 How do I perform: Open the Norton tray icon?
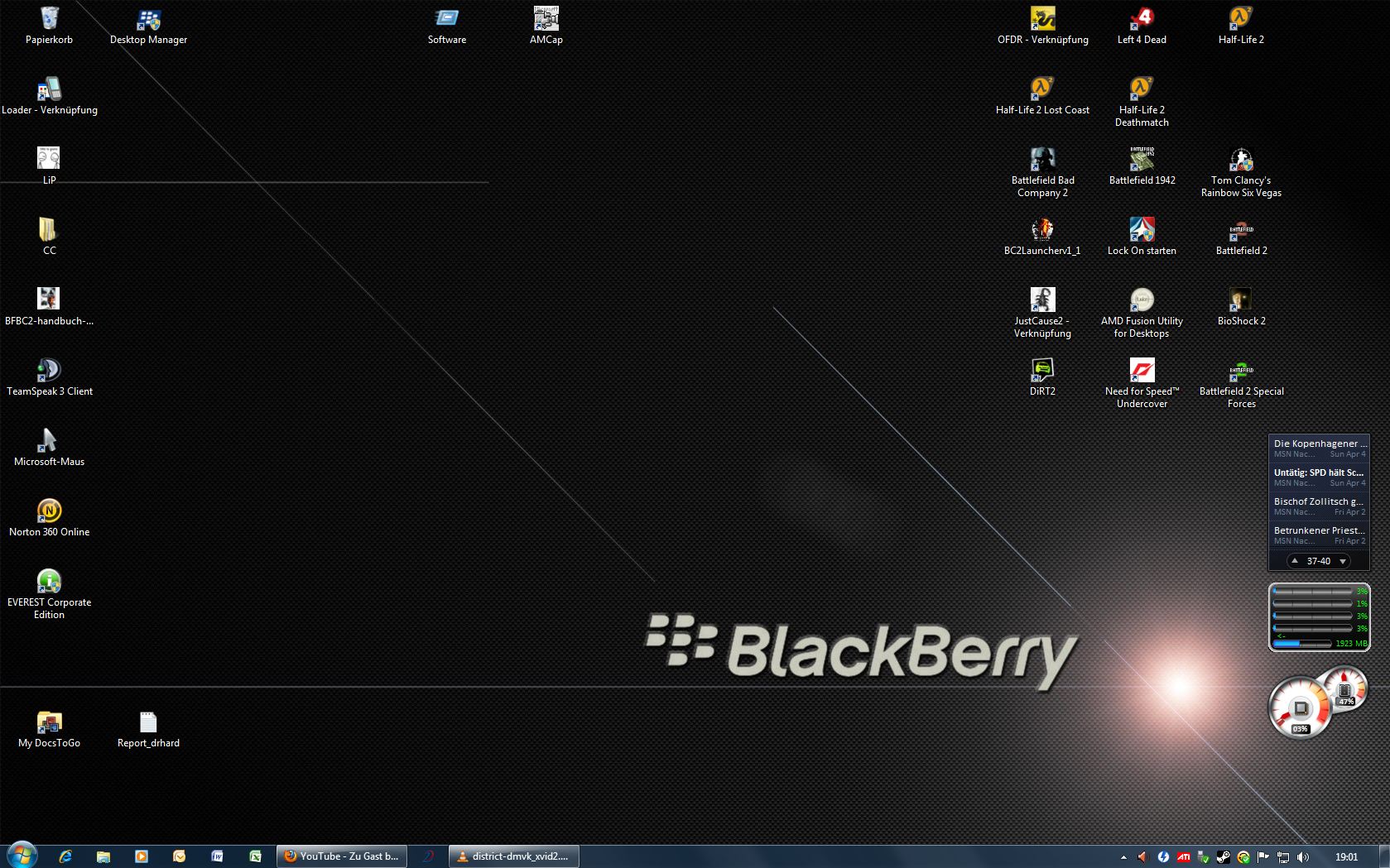tap(1243, 857)
